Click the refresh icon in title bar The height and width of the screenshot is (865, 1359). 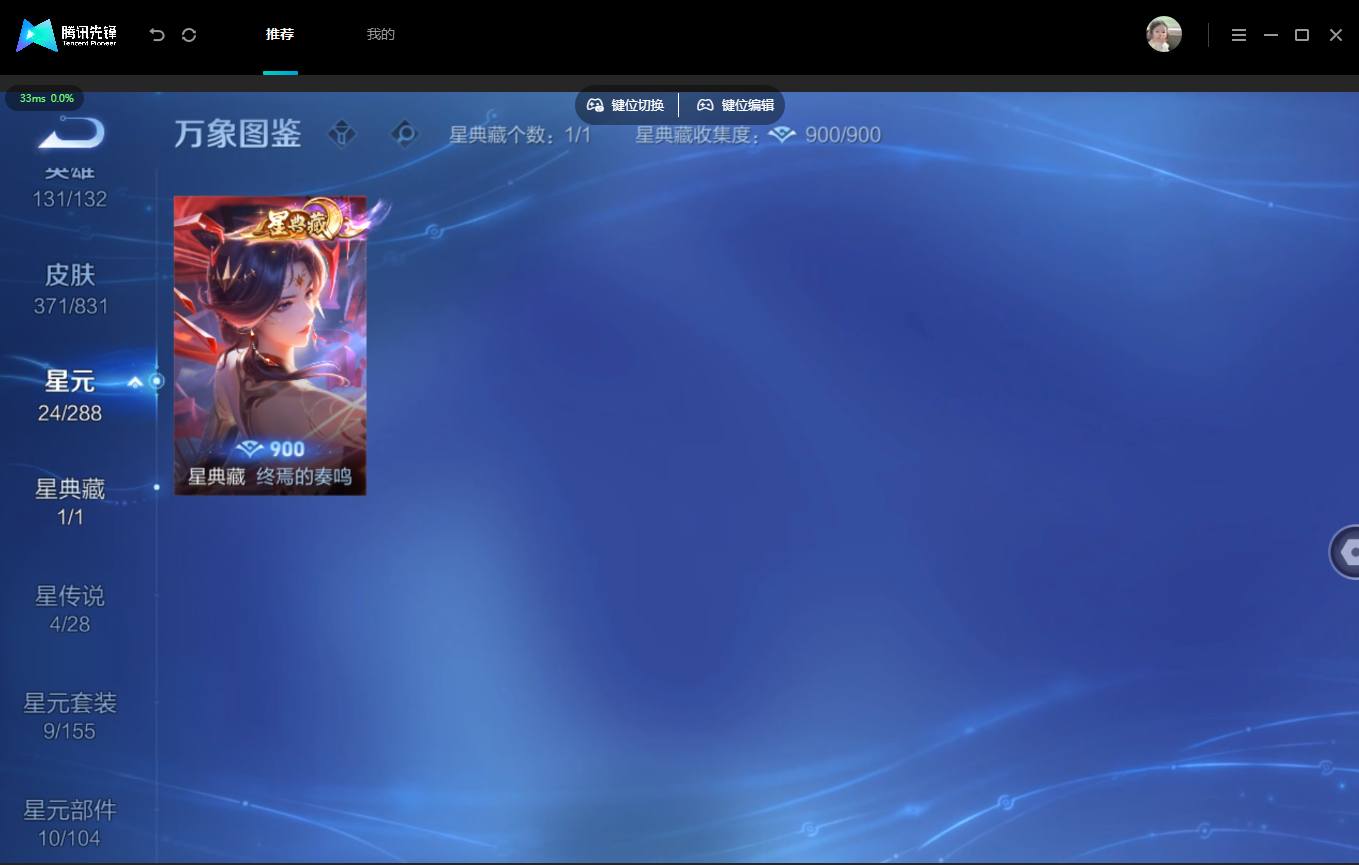point(189,35)
